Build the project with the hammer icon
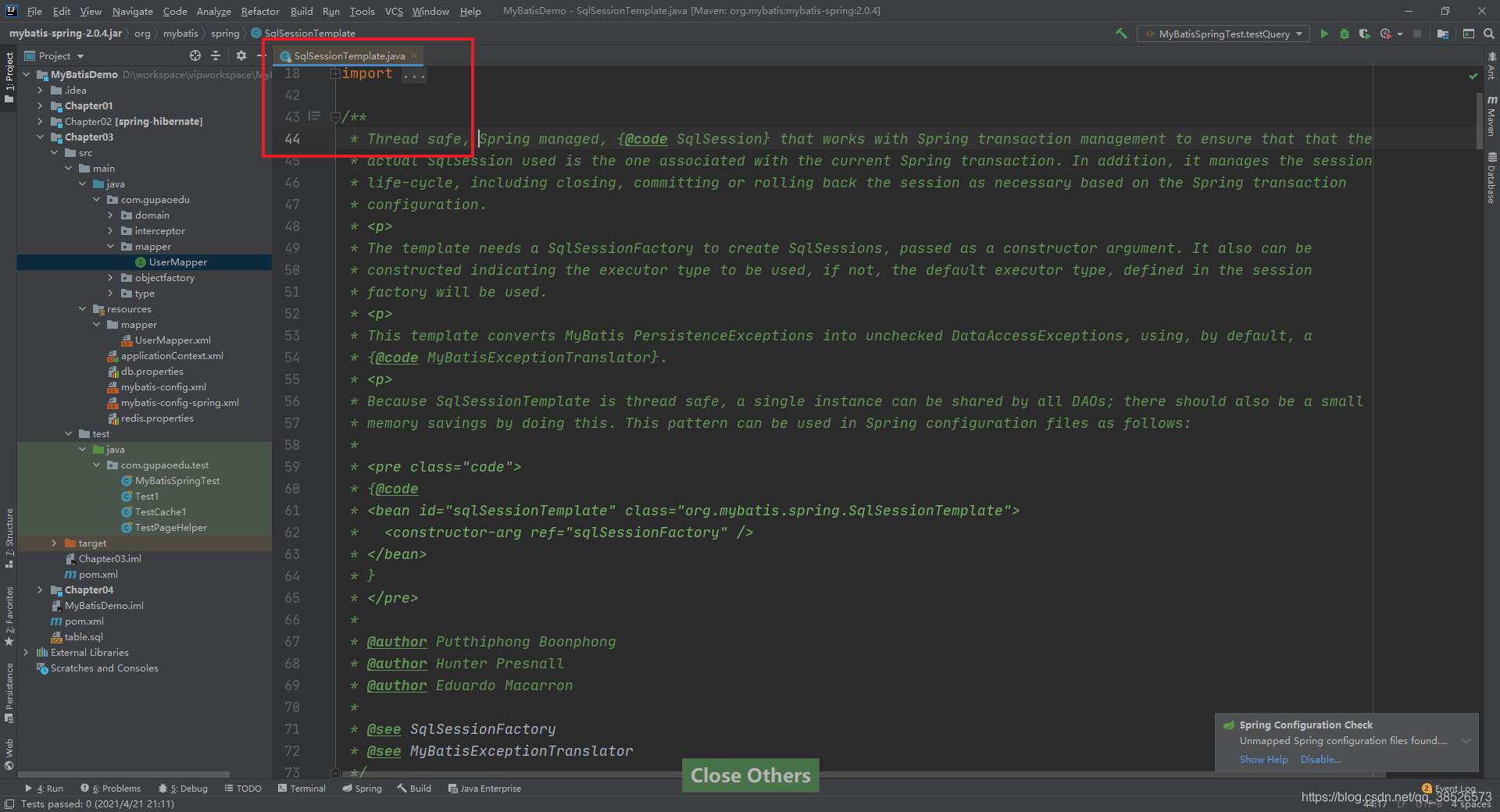The width and height of the screenshot is (1500, 812). [1121, 34]
